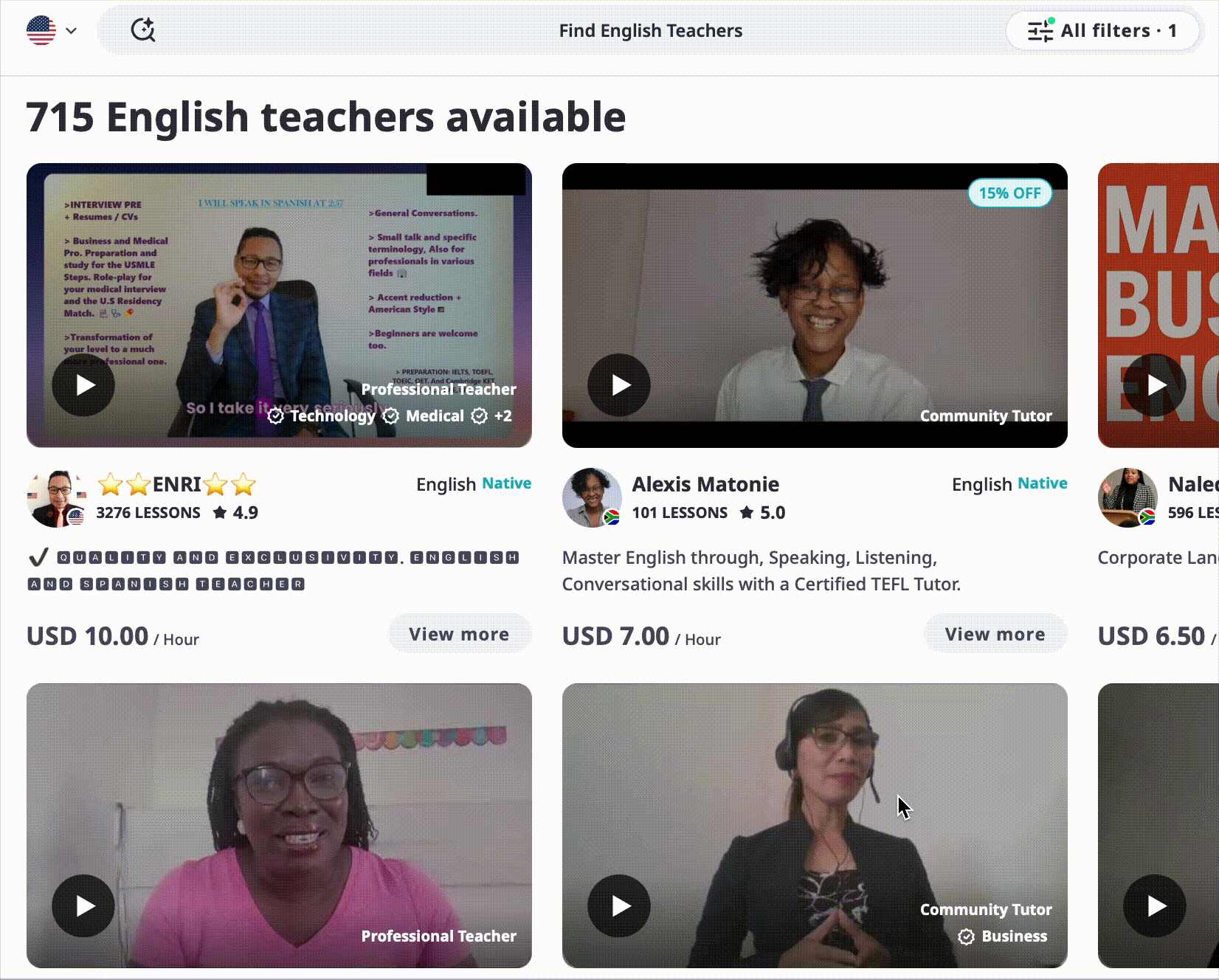Viewport: 1219px width, 980px height.
Task: Play the third teacher's red banner video
Action: (x=1155, y=384)
